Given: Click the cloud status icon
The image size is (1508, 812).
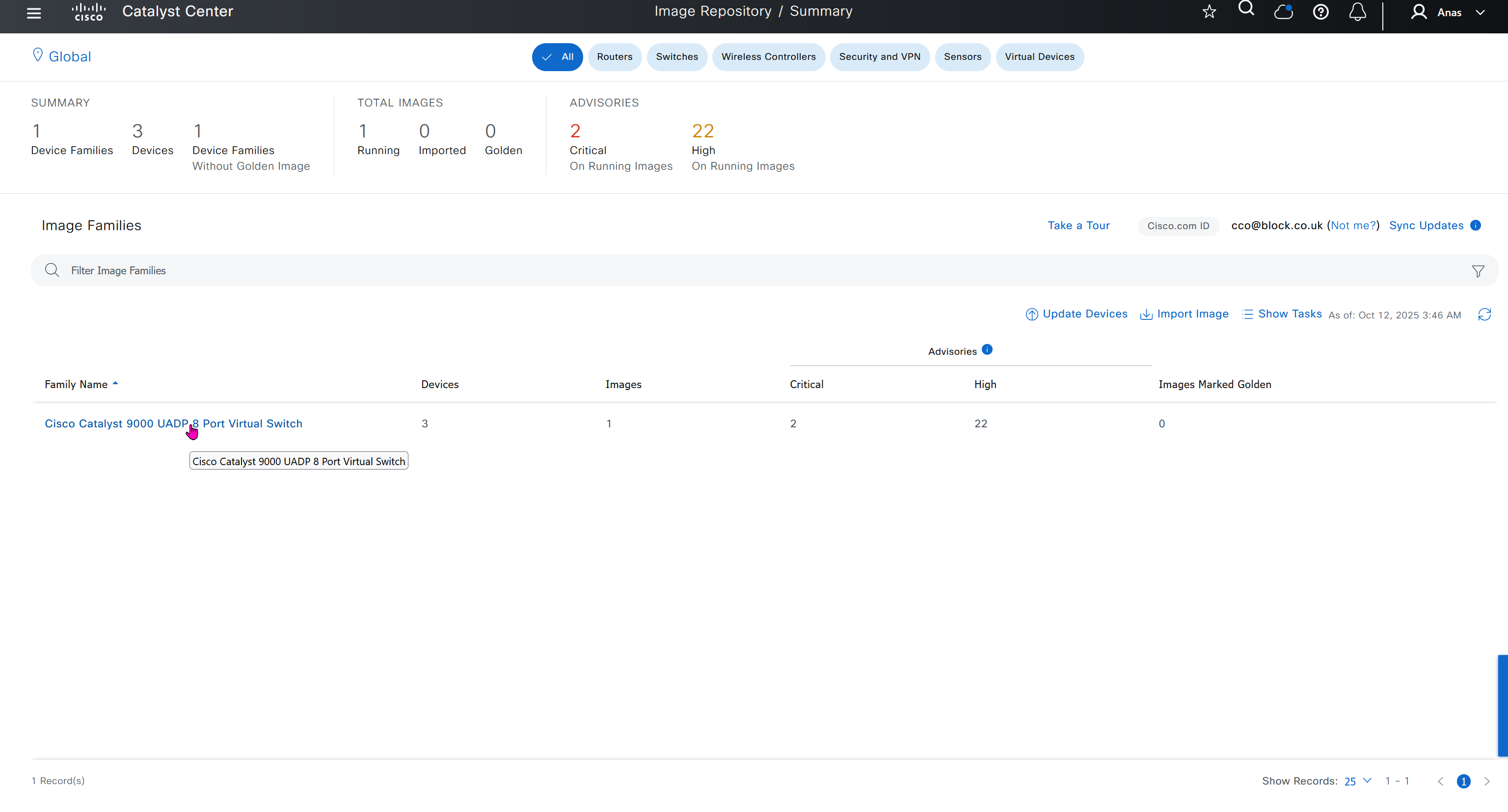Looking at the screenshot, I should [x=1283, y=12].
